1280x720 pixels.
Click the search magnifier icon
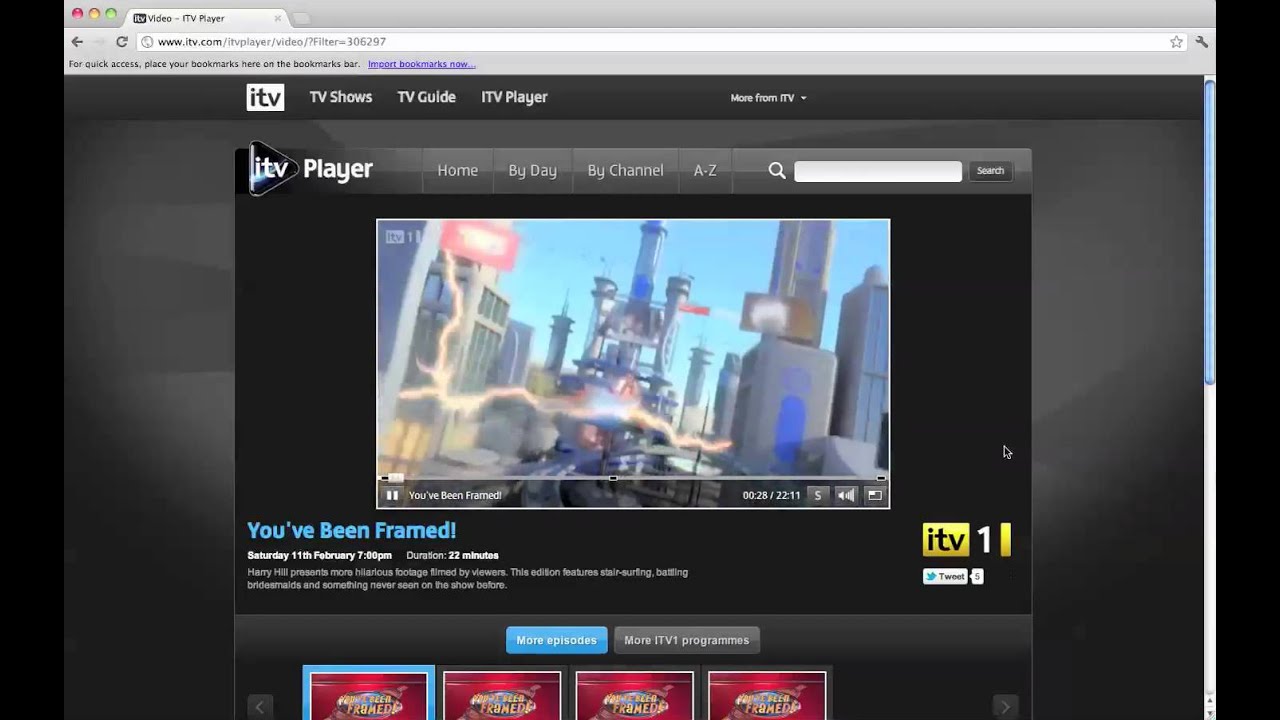tap(777, 171)
